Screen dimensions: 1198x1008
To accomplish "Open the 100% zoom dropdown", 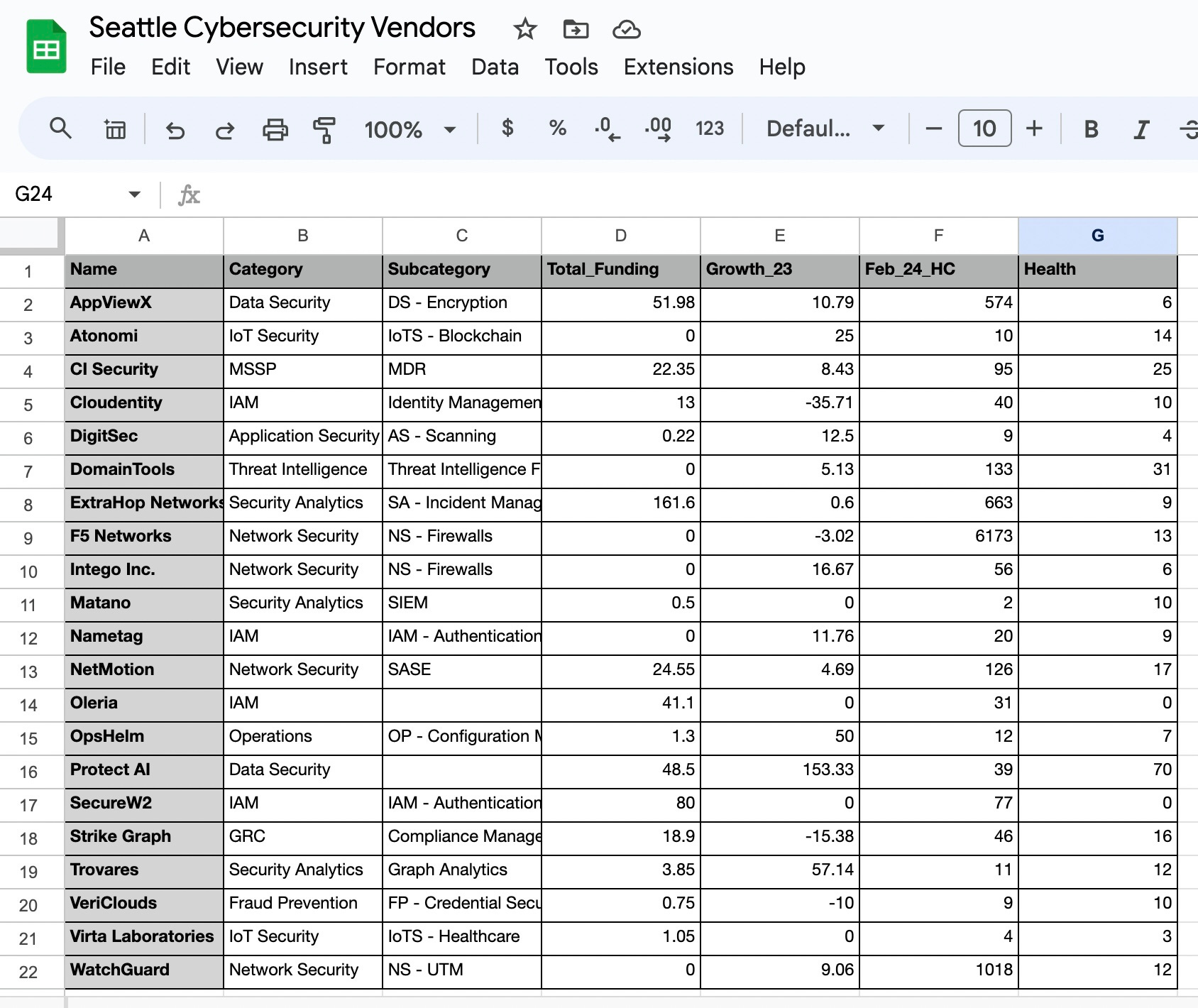I will 410,129.
